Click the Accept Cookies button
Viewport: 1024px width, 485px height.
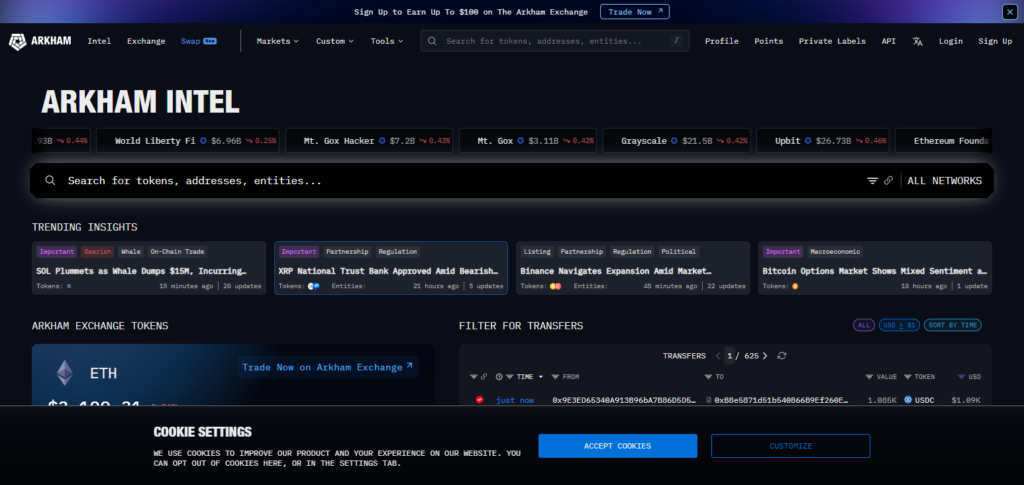tap(617, 446)
